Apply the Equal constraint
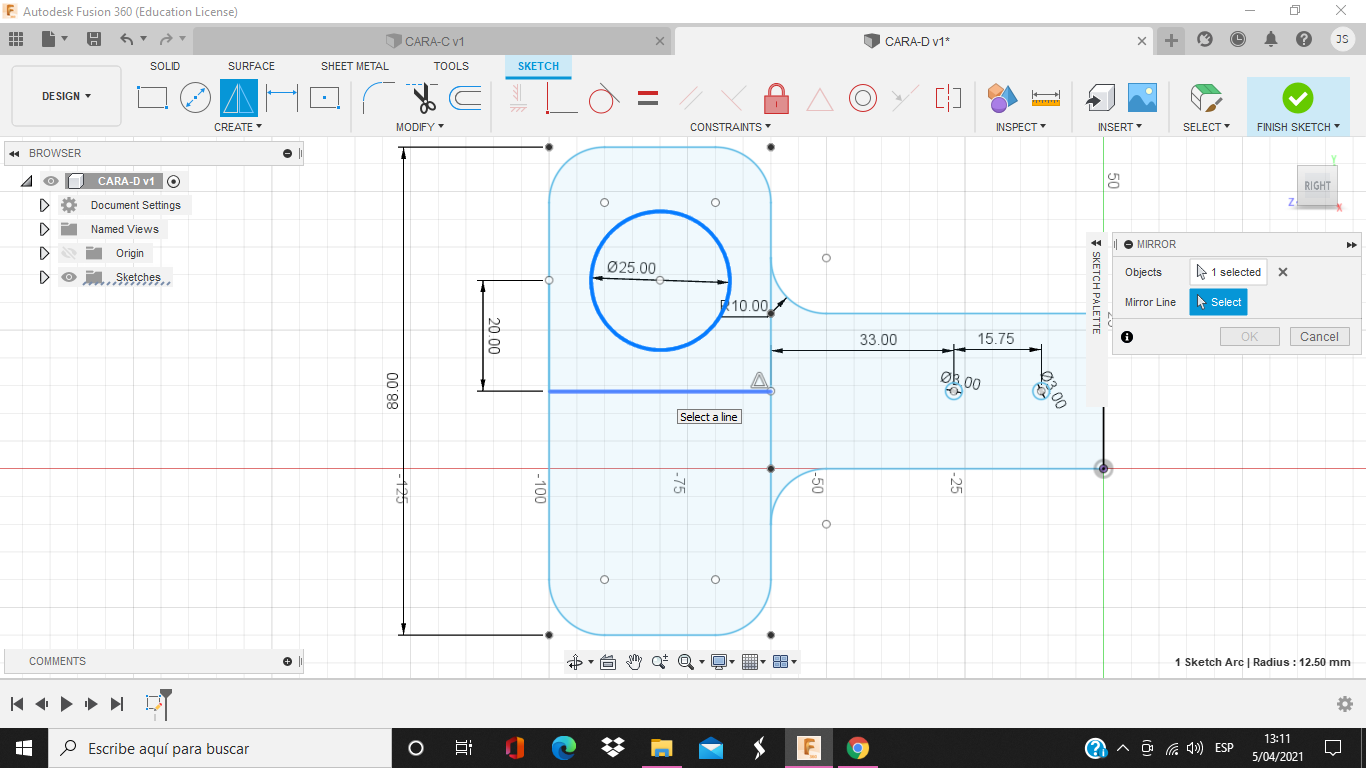This screenshot has width=1366, height=768. [648, 98]
